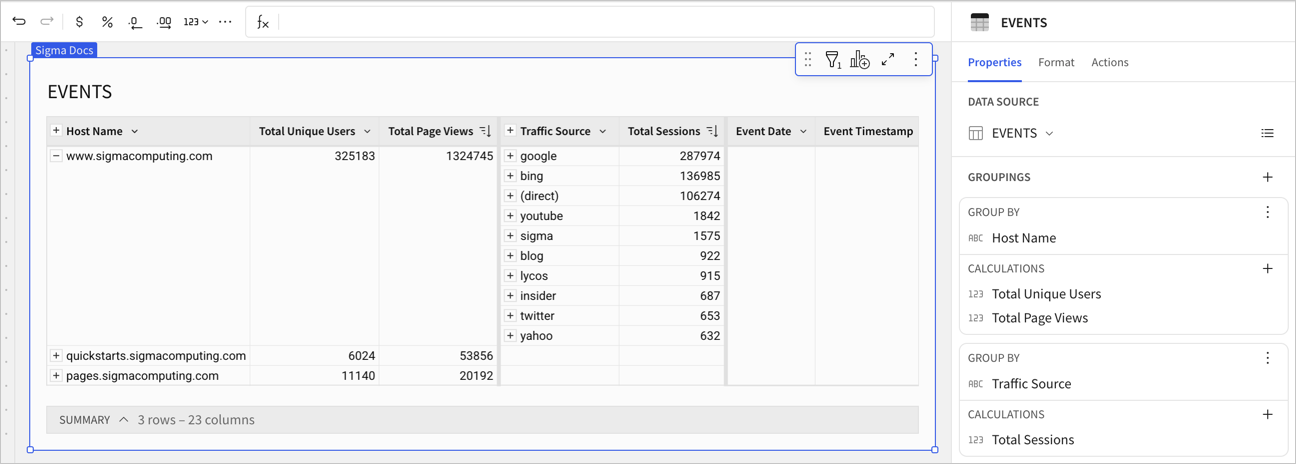Select cell value 325183
This screenshot has height=464, width=1296.
coord(355,156)
